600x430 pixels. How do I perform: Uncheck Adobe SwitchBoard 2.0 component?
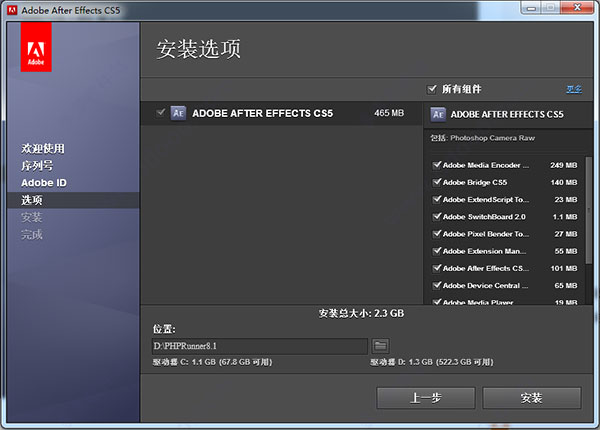point(437,217)
